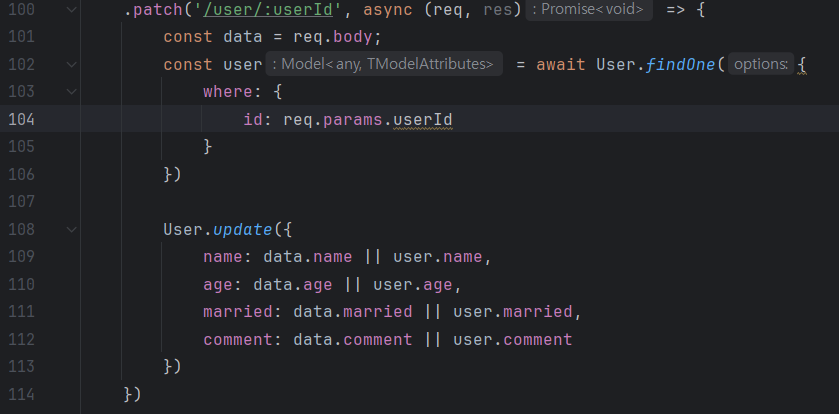This screenshot has height=414, width=839.
Task: Click line number 112 in the gutter
Action: (x=22, y=340)
